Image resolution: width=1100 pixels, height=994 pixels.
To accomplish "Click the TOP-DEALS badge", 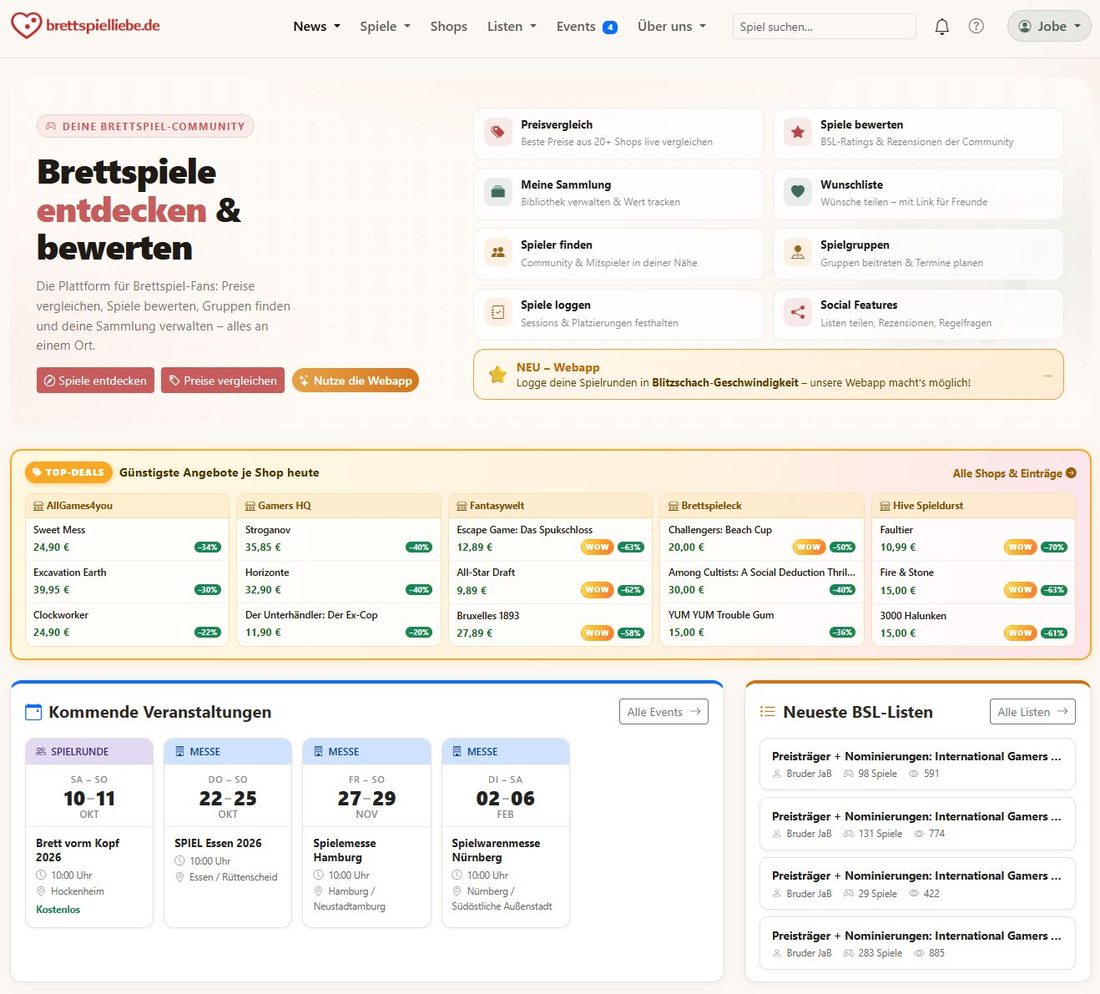I will (x=69, y=473).
